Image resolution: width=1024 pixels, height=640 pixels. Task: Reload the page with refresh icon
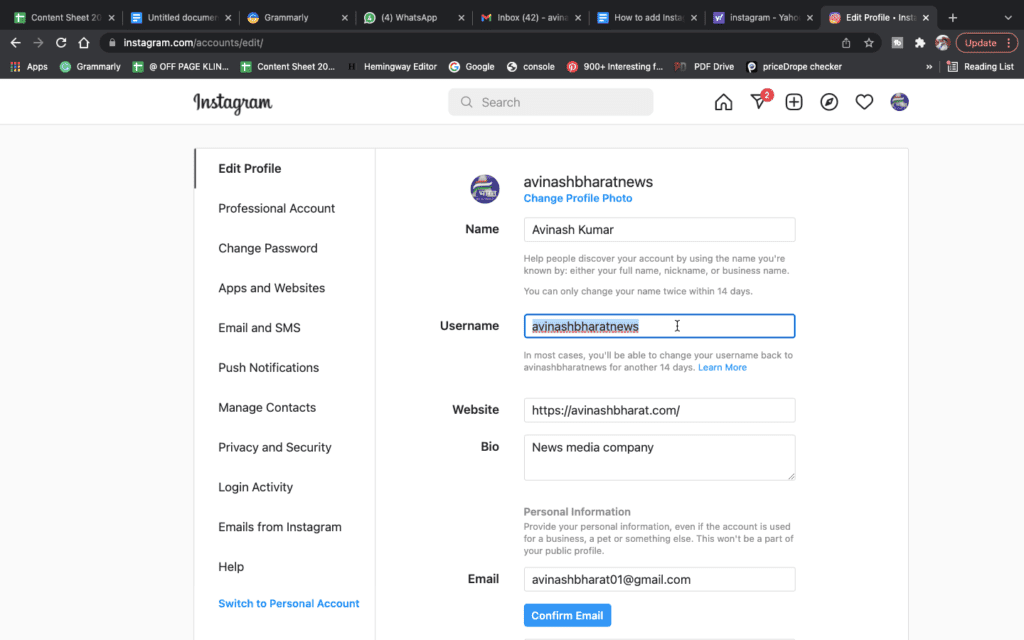click(x=61, y=42)
